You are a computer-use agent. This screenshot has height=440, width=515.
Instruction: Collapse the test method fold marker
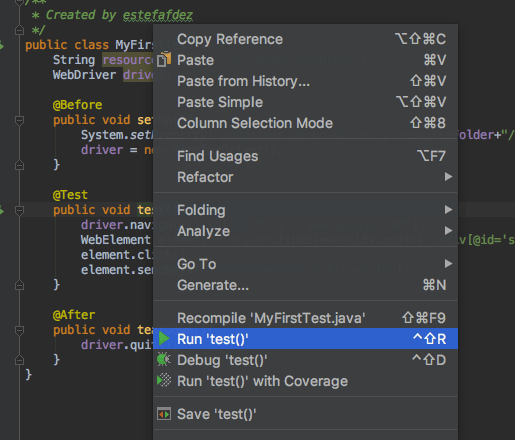click(20, 210)
